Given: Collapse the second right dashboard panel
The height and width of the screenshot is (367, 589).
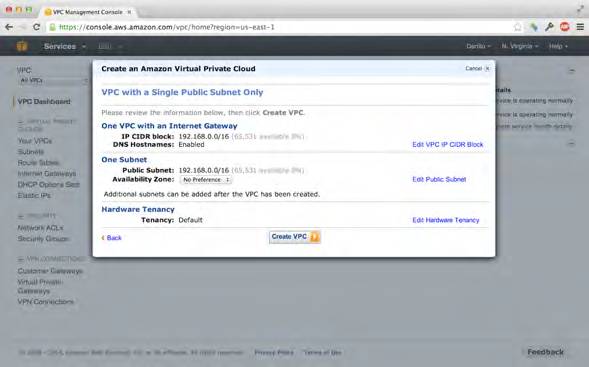Looking at the screenshot, I should (x=571, y=143).
